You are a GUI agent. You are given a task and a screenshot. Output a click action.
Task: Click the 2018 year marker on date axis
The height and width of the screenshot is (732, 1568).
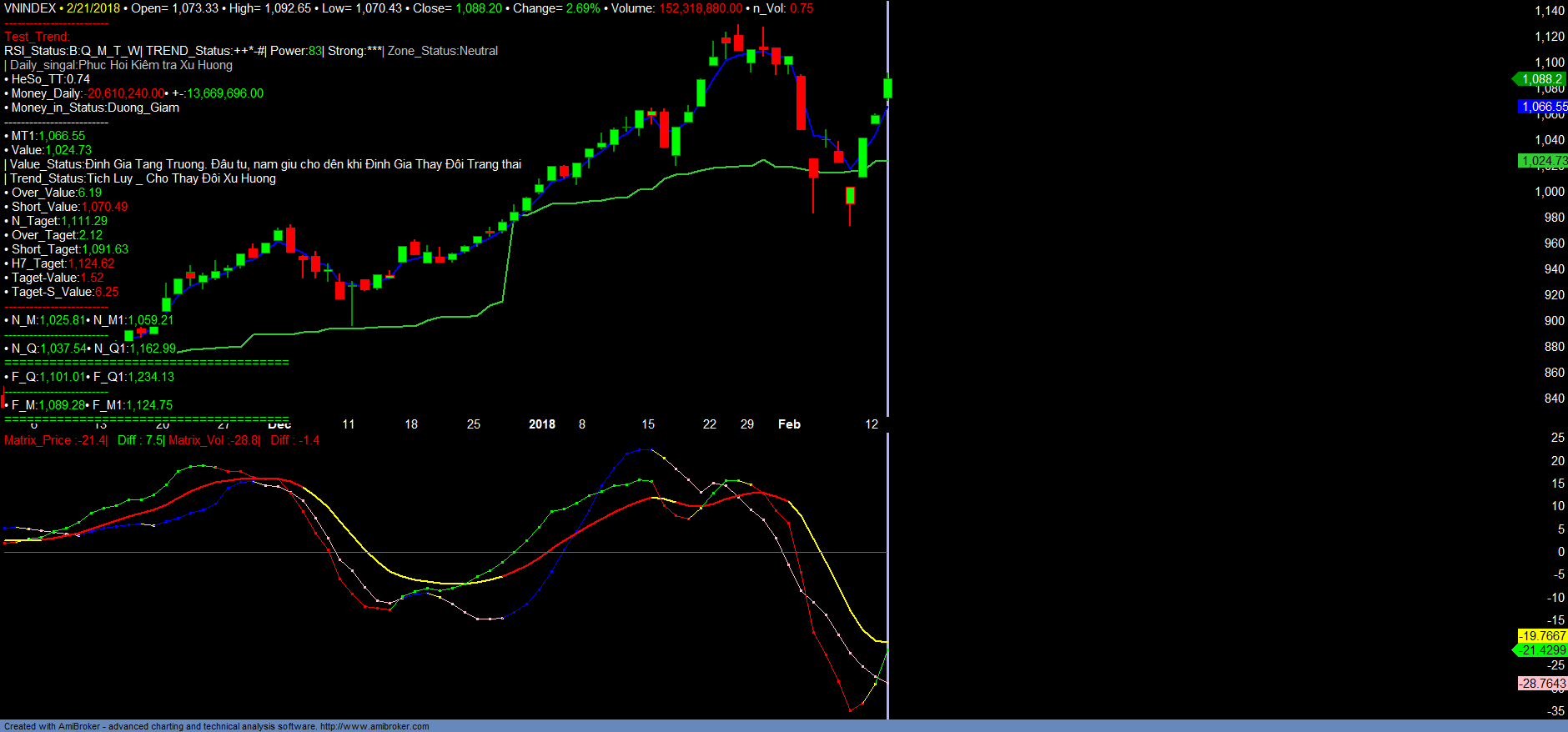tap(542, 424)
